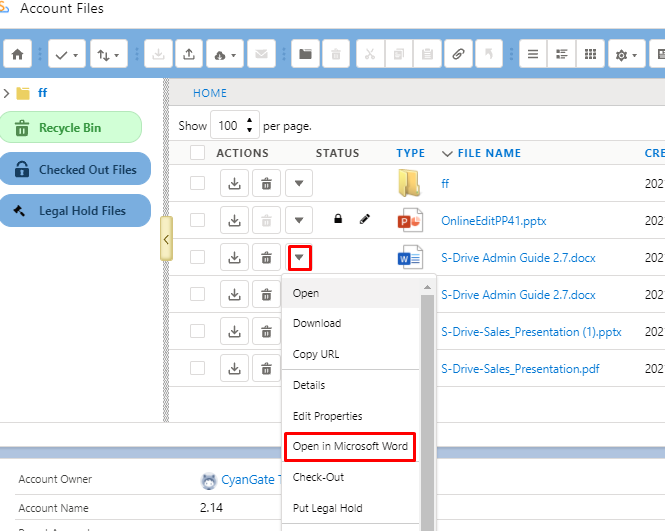Viewport: 665px width, 531px height.
Task: Download the OnlineEditPP41.pptx file via row icon
Action: (x=234, y=220)
